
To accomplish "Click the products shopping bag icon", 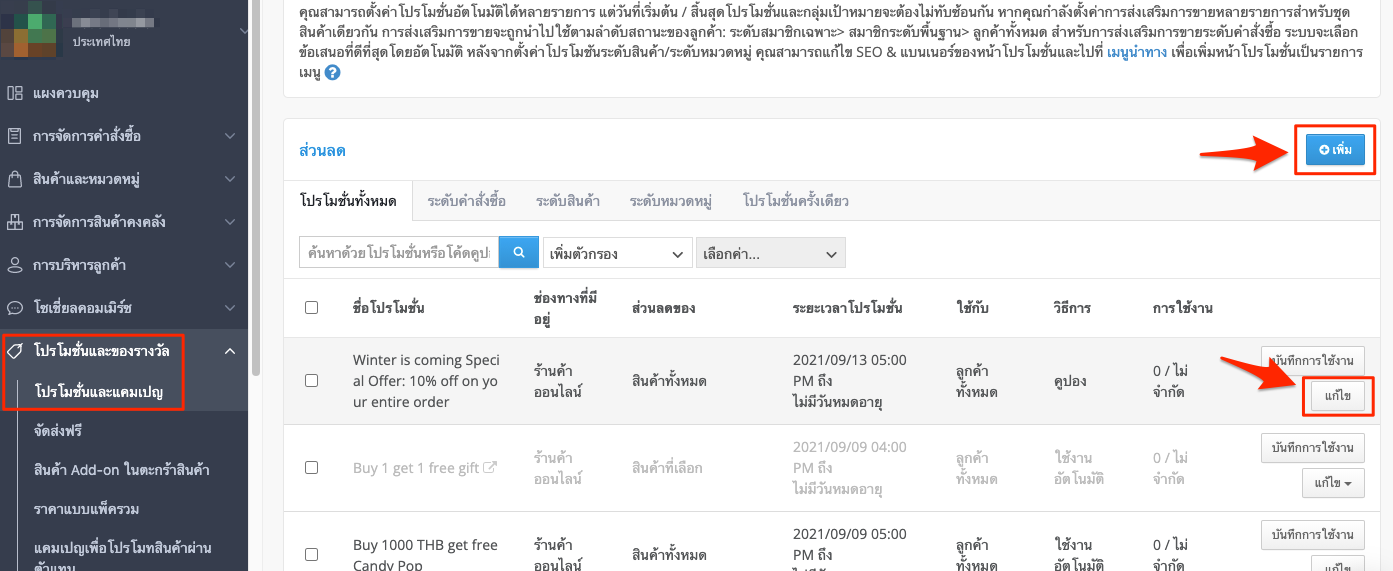I will tap(15, 179).
